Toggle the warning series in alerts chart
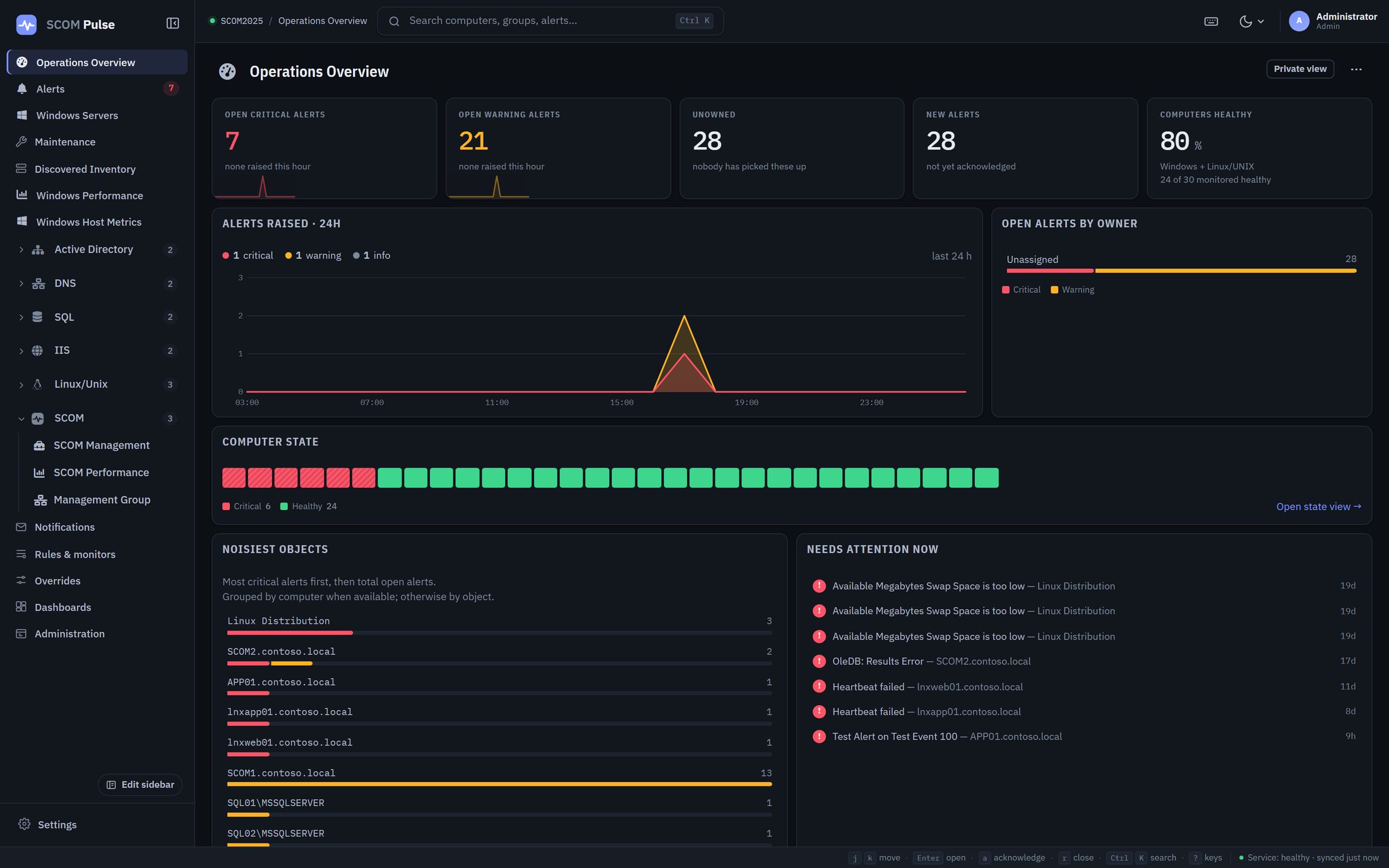Viewport: 1389px width, 868px height. pos(313,255)
